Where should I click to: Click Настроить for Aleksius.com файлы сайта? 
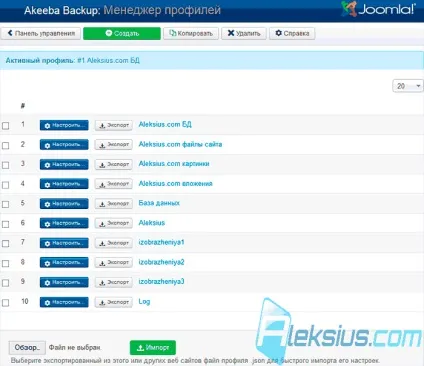click(x=64, y=145)
